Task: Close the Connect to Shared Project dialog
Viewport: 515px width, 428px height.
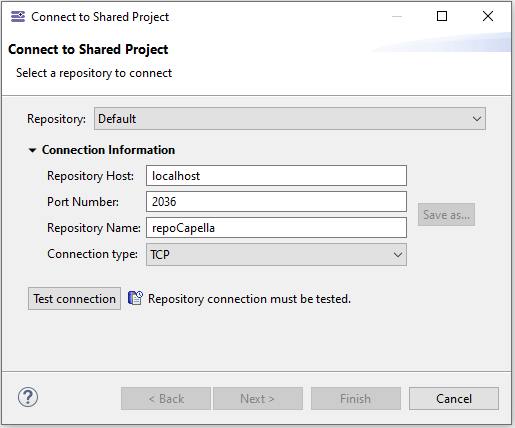Action: point(488,16)
